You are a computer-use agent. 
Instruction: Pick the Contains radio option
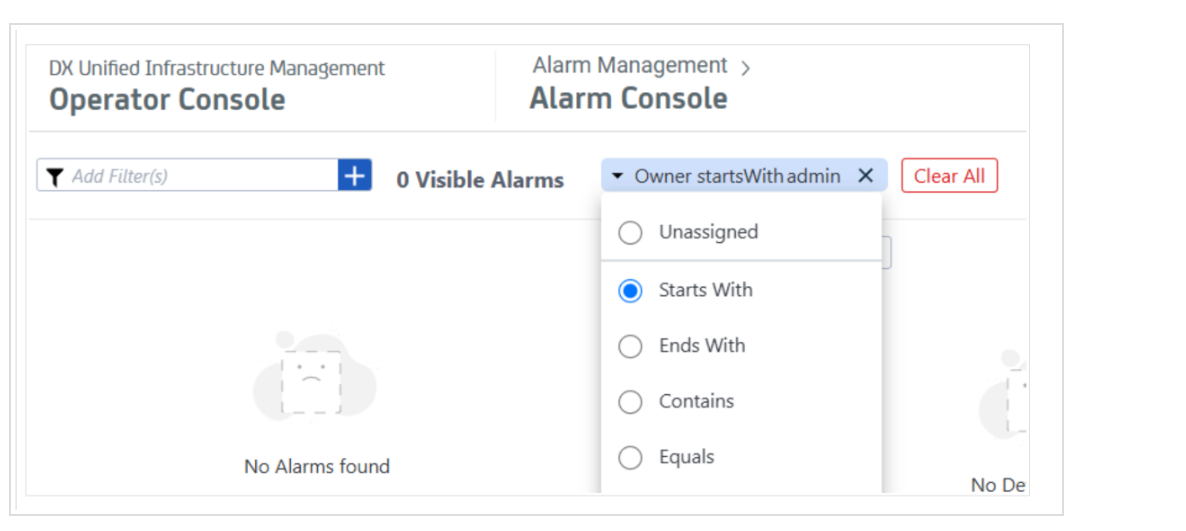click(x=630, y=402)
